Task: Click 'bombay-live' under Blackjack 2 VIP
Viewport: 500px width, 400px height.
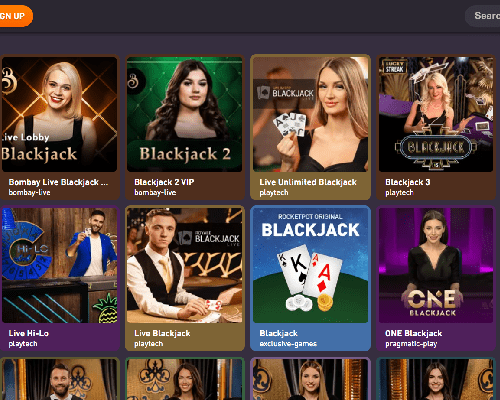Action: click(x=155, y=192)
